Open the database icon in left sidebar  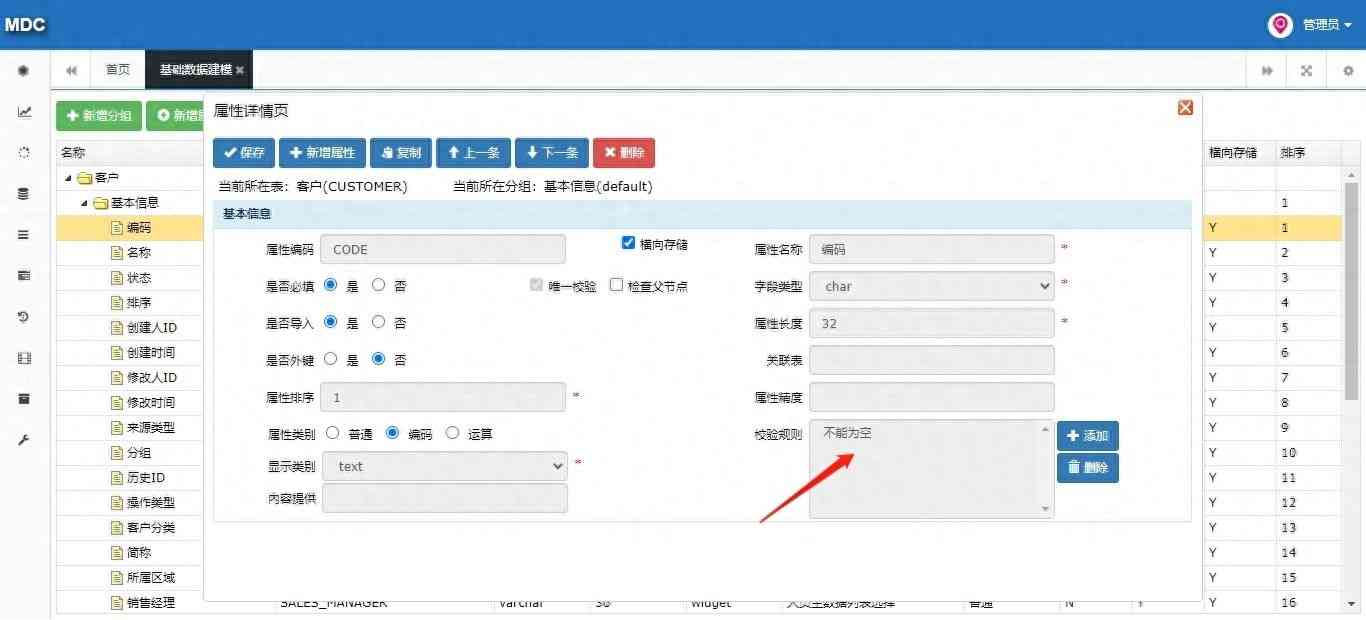24,194
